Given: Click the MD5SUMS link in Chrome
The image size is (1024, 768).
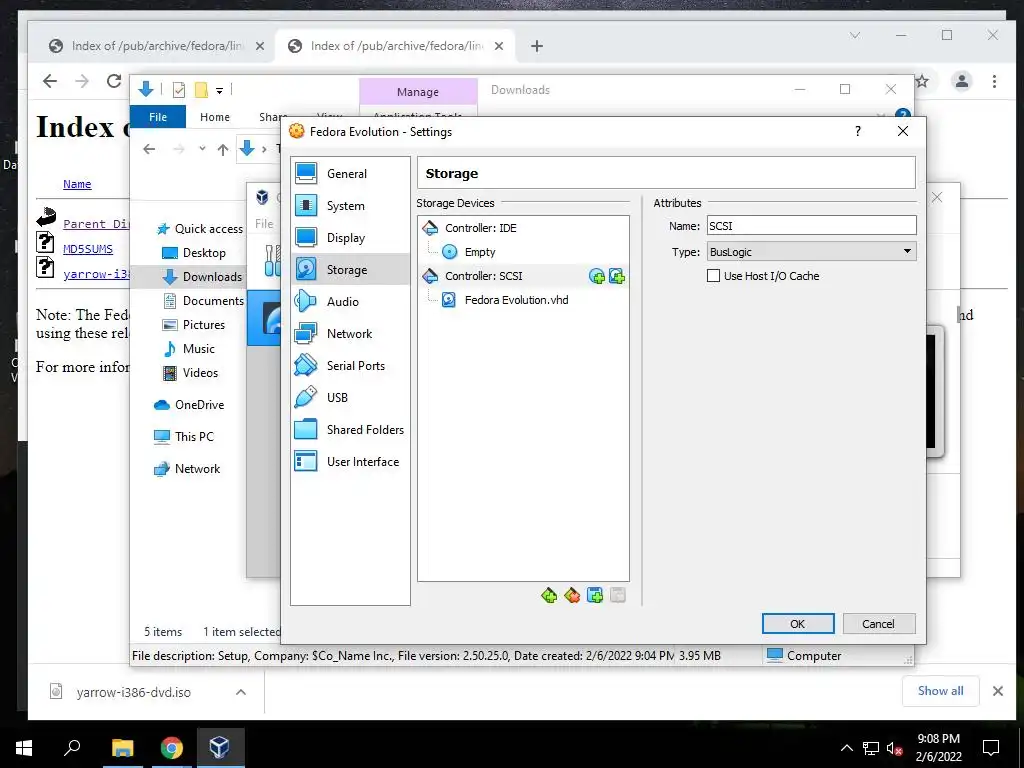Looking at the screenshot, I should pyautogui.click(x=88, y=249).
